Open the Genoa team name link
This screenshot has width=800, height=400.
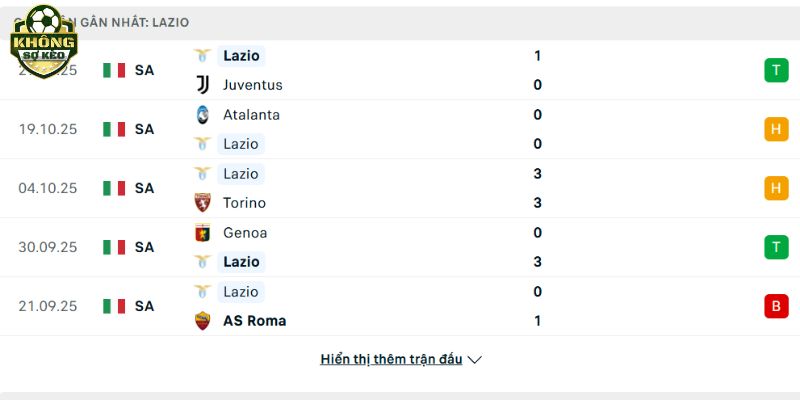click(245, 232)
